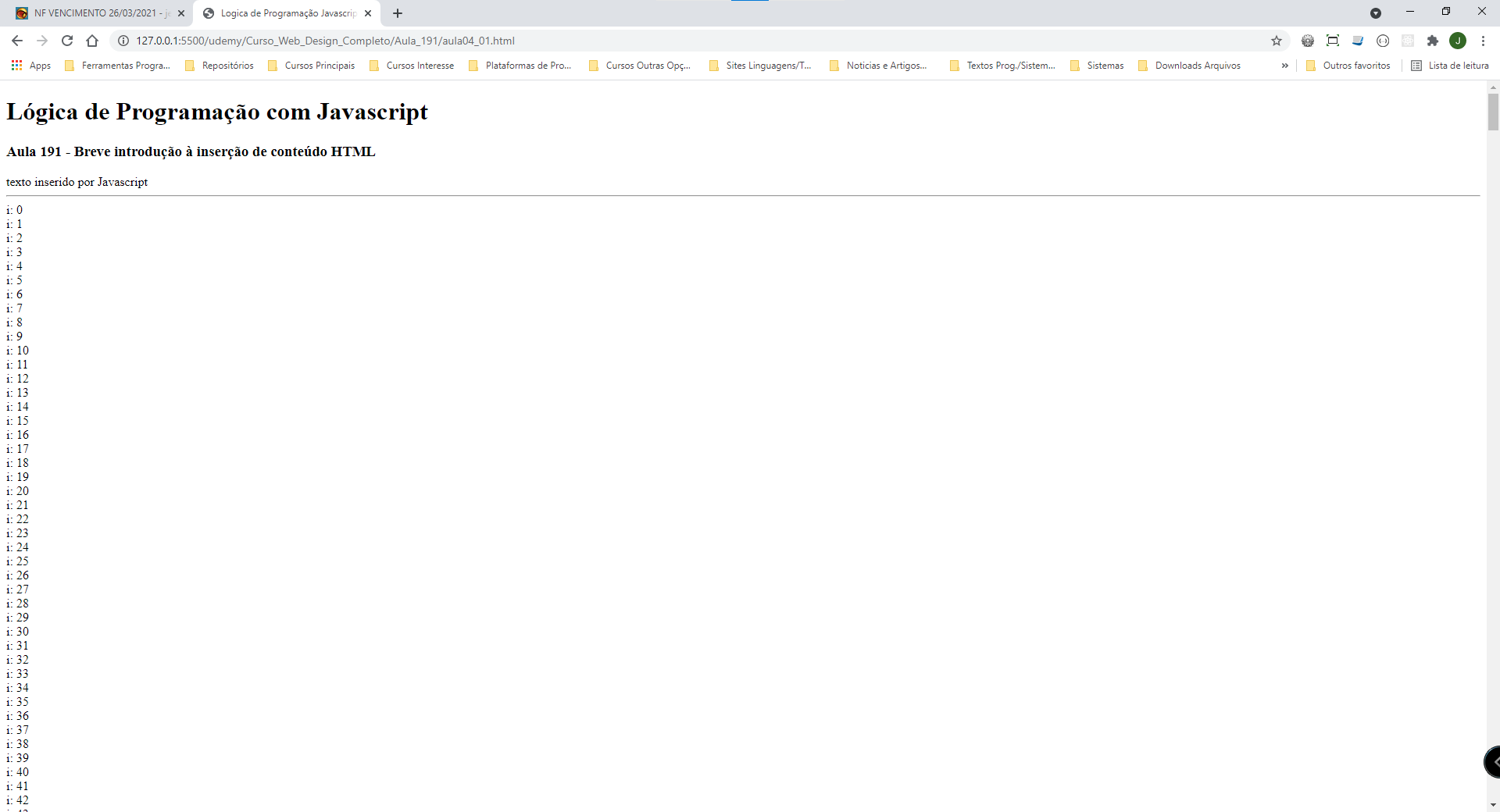The image size is (1500, 812).
Task: Open the Cursos Principais bookmark folder
Action: coord(312,66)
